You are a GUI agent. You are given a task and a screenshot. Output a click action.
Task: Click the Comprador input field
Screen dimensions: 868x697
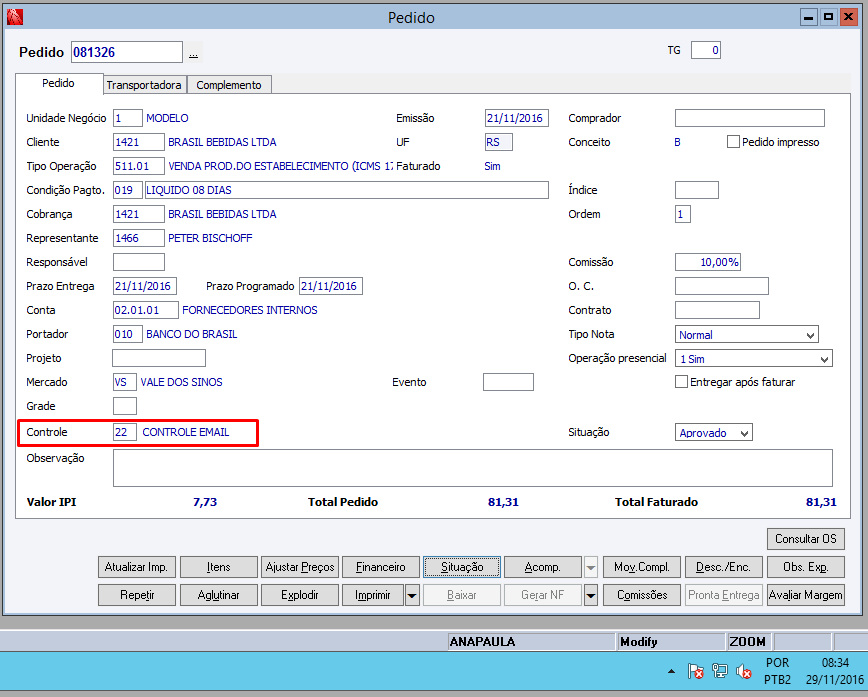750,118
